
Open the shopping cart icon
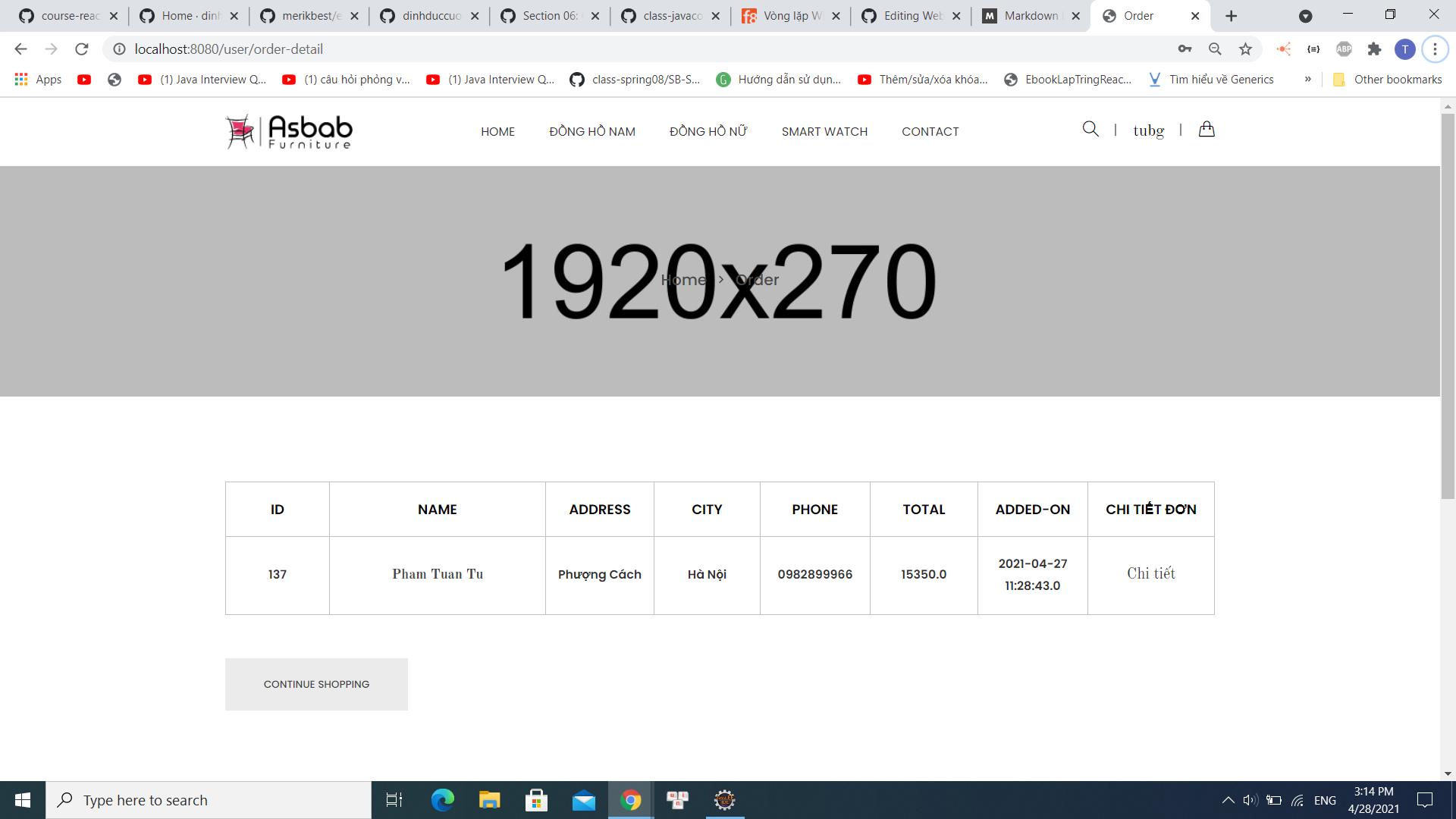[1207, 130]
